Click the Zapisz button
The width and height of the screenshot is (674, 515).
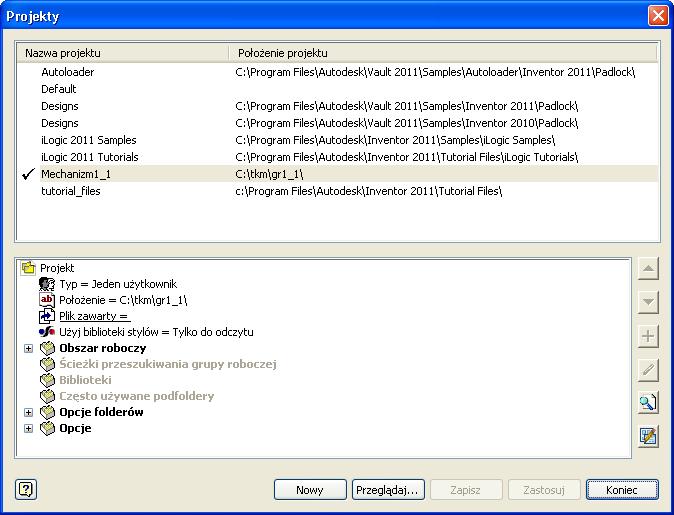(466, 490)
